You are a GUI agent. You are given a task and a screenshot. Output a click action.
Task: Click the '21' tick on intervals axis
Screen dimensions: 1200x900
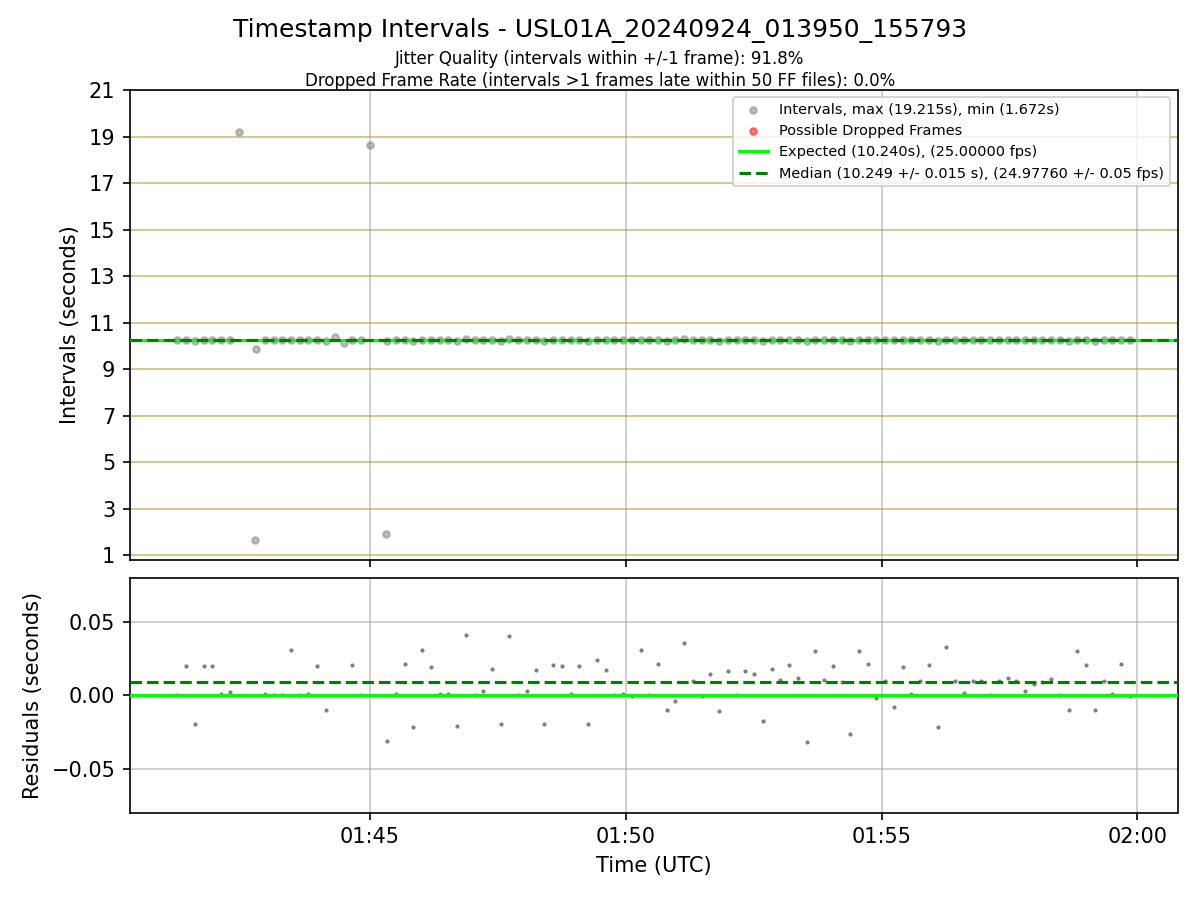click(x=102, y=91)
